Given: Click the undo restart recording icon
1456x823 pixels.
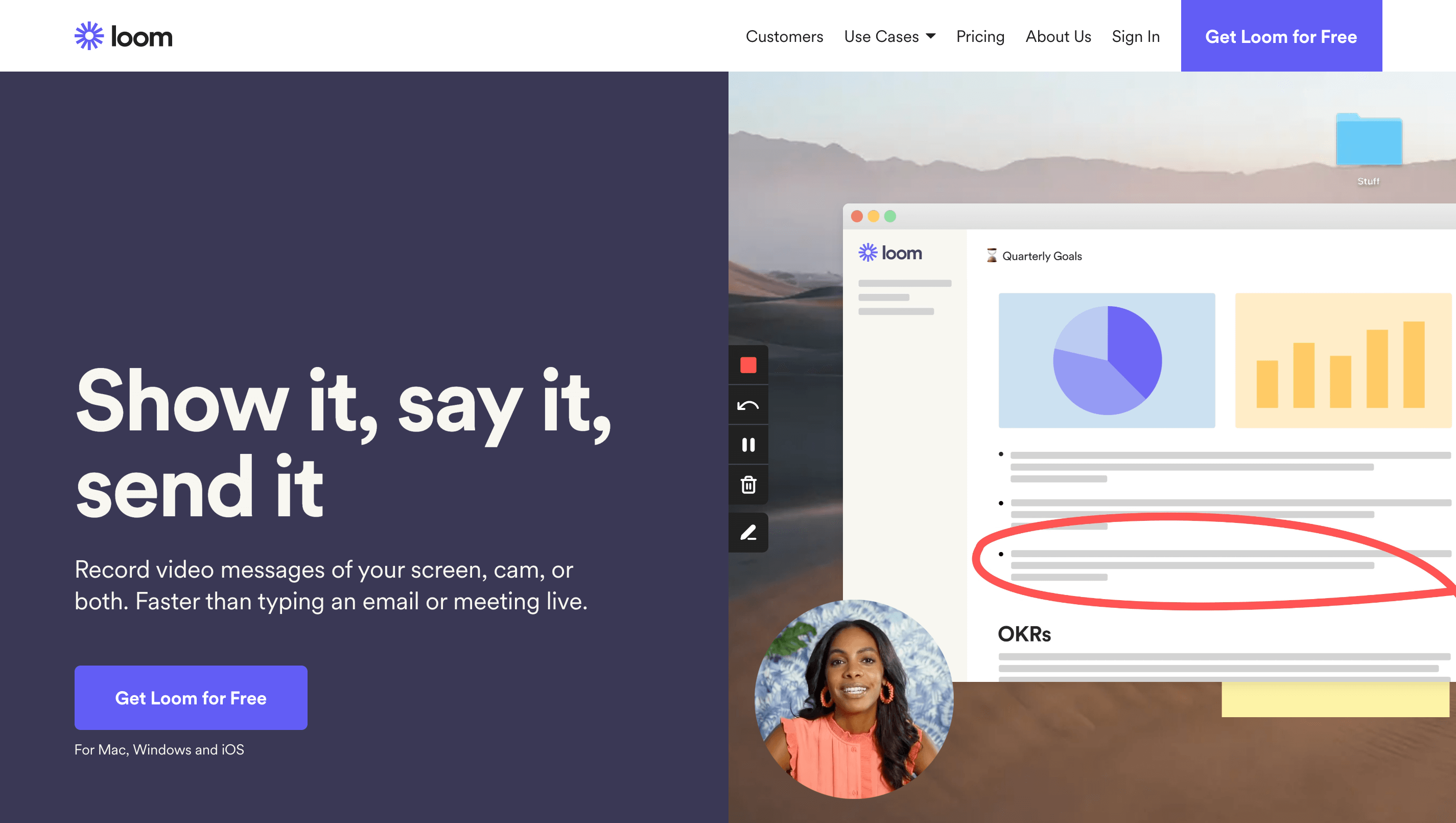Looking at the screenshot, I should pos(748,405).
